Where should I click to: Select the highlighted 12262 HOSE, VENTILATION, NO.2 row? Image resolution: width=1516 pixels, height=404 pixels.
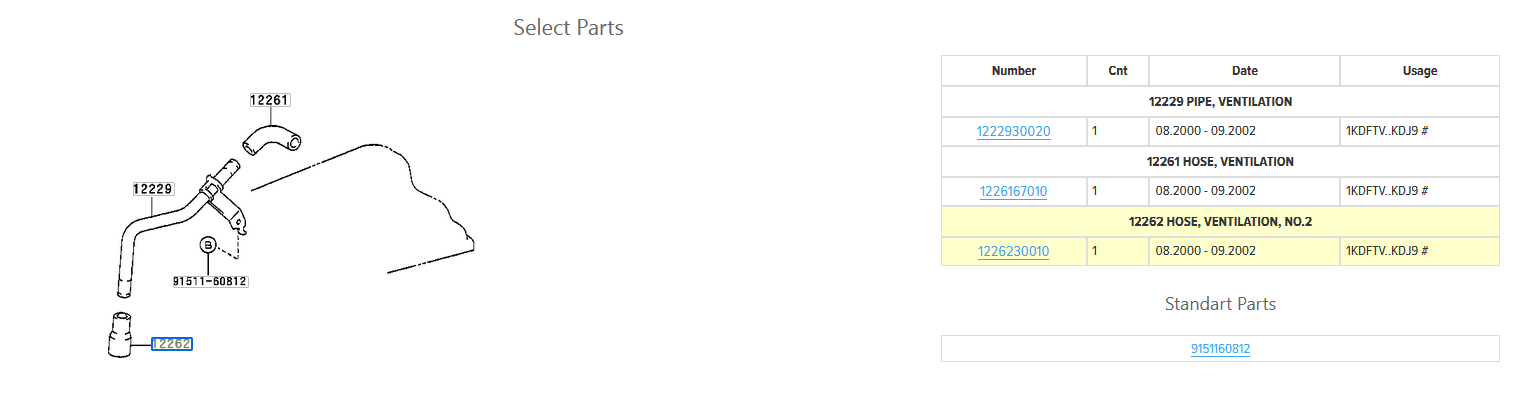1220,221
